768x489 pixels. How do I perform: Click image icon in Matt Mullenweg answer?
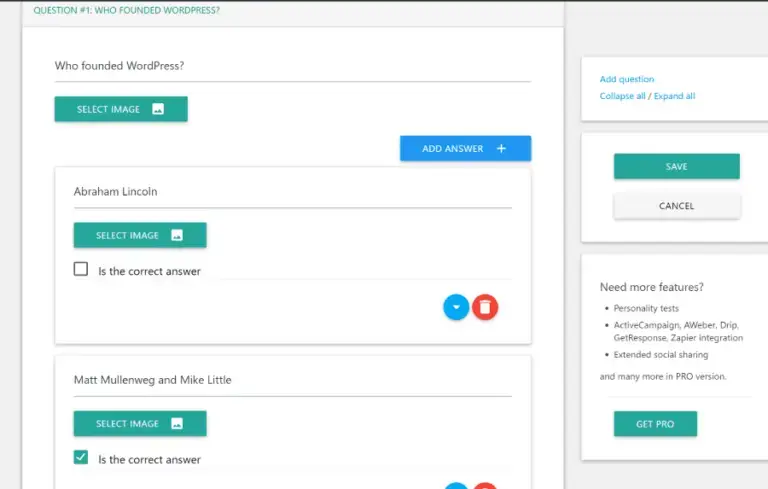tap(177, 423)
